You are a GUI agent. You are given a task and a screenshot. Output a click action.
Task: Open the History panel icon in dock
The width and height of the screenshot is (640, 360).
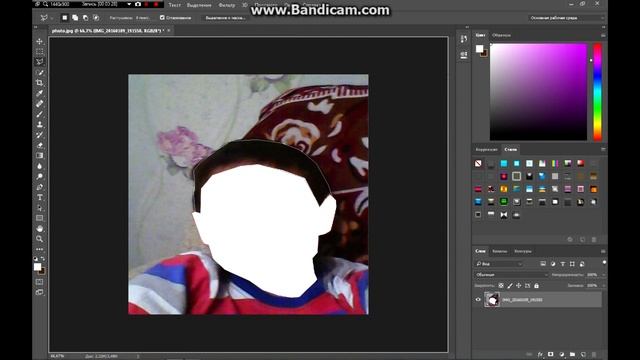[x=464, y=39]
